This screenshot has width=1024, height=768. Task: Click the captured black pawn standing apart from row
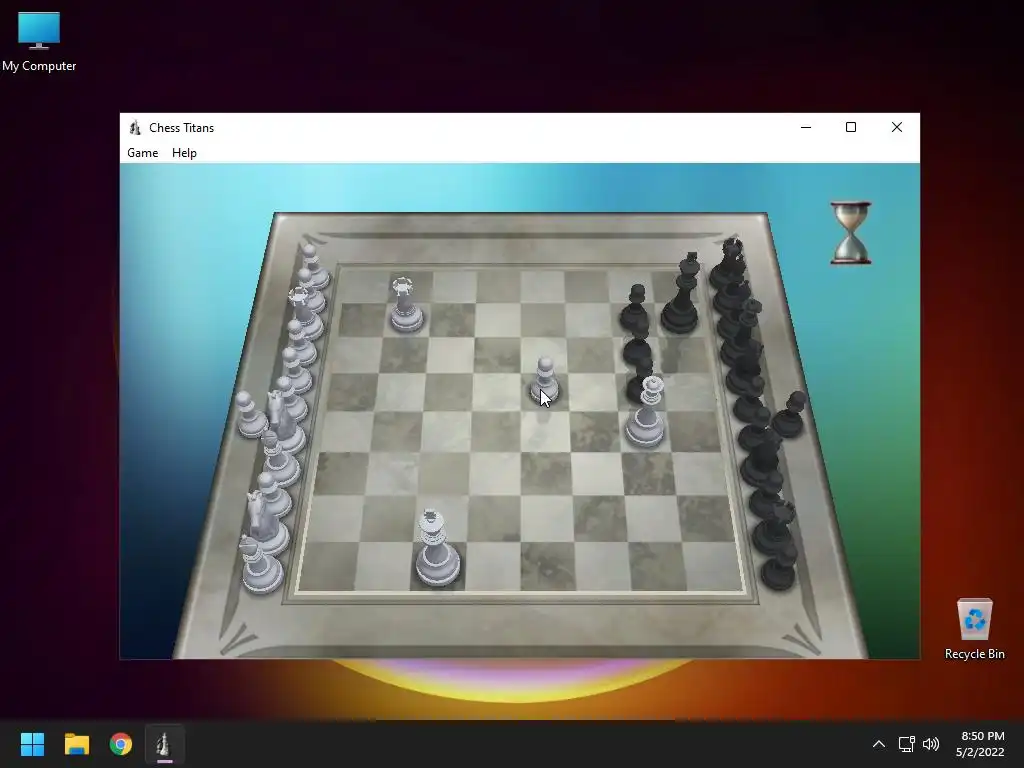(791, 415)
